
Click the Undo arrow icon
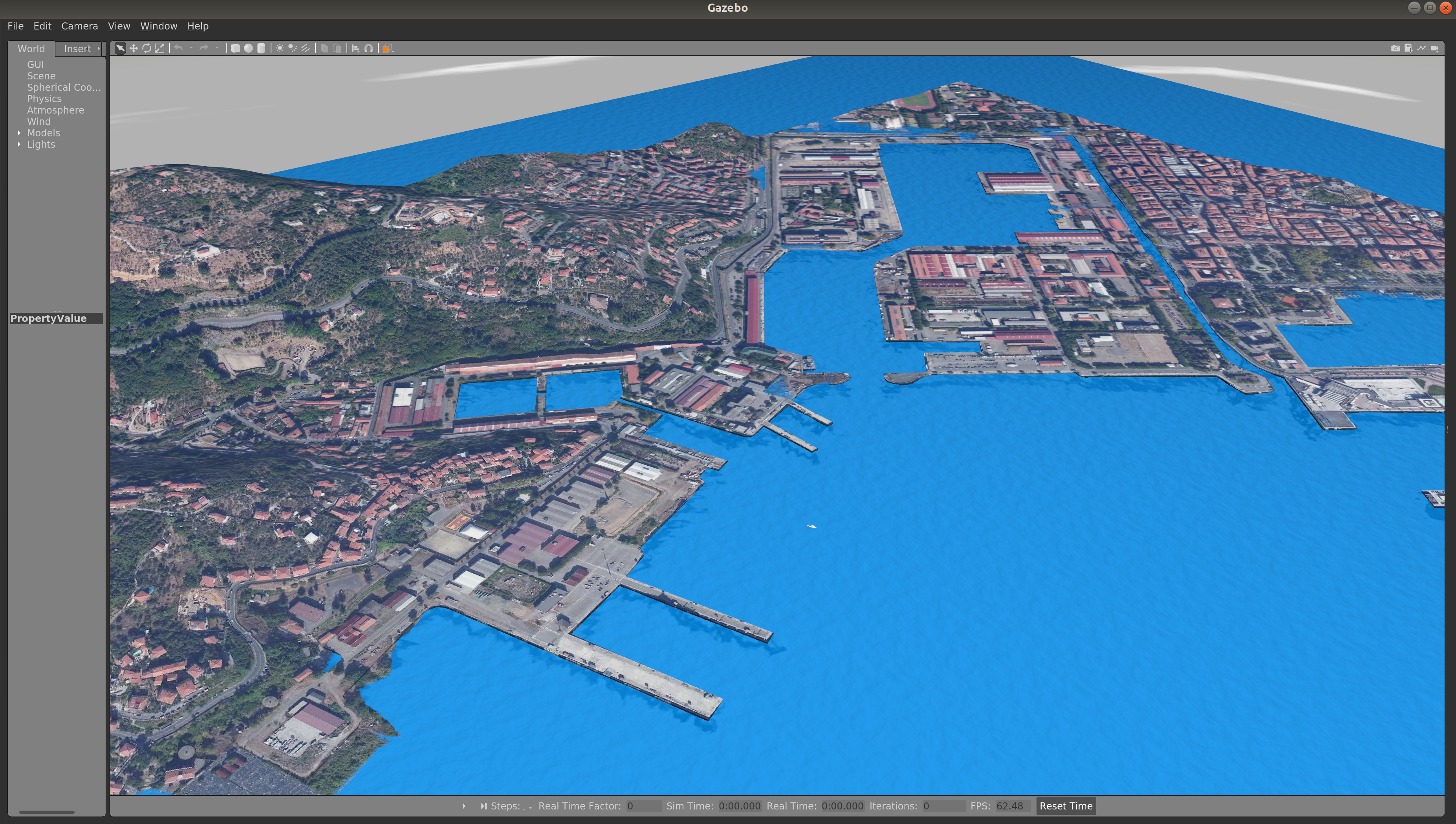(x=179, y=48)
